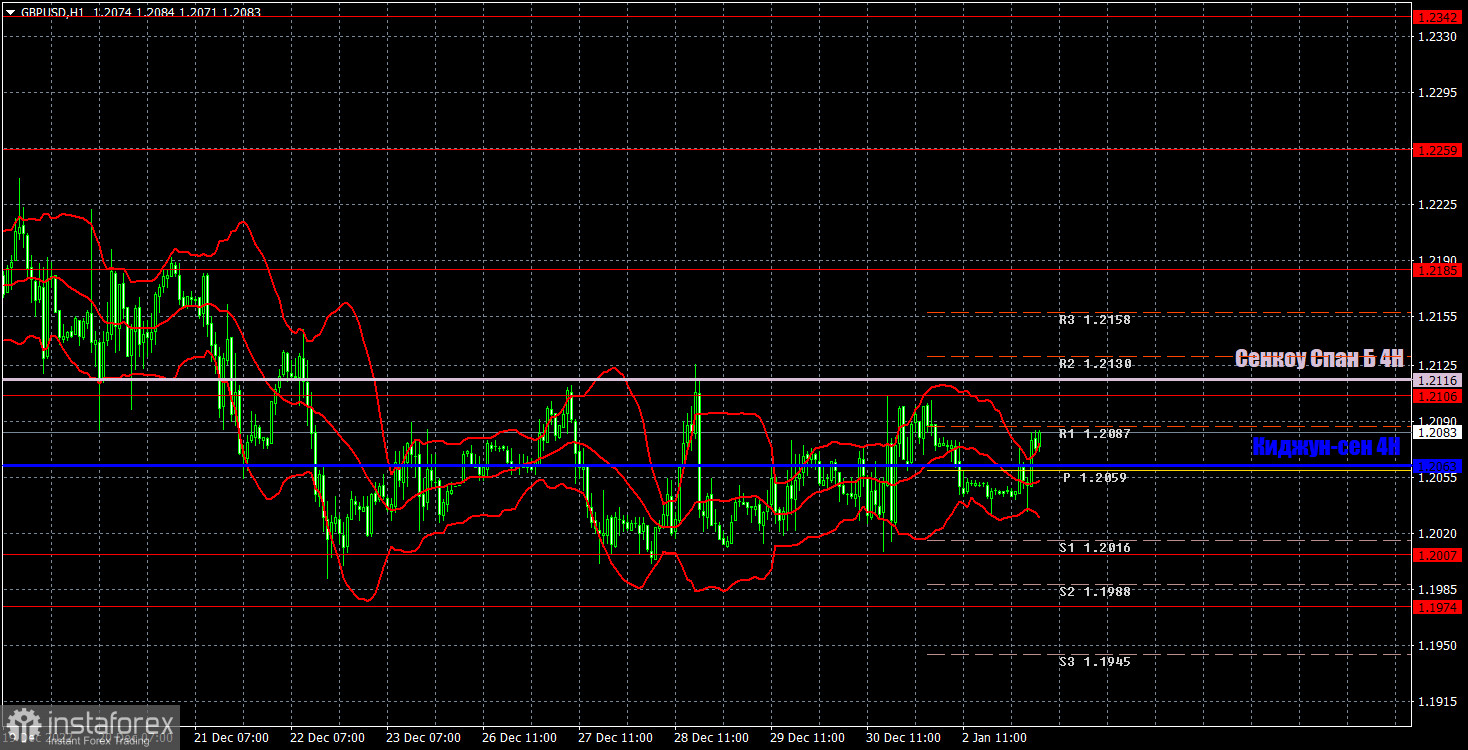The width and height of the screenshot is (1468, 750).
Task: Click the 2 Jan 11:00 time axis label
Action: pyautogui.click(x=996, y=738)
